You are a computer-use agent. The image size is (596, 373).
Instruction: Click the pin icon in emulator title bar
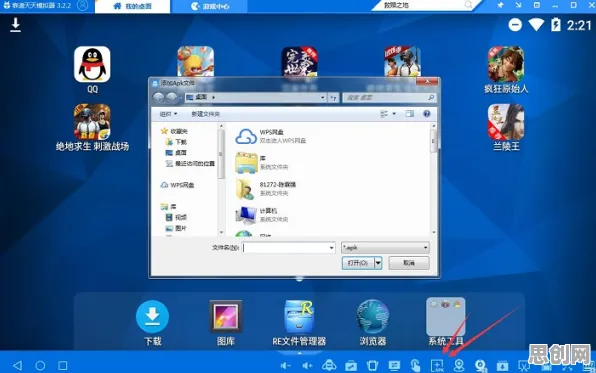pyautogui.click(x=500, y=5)
